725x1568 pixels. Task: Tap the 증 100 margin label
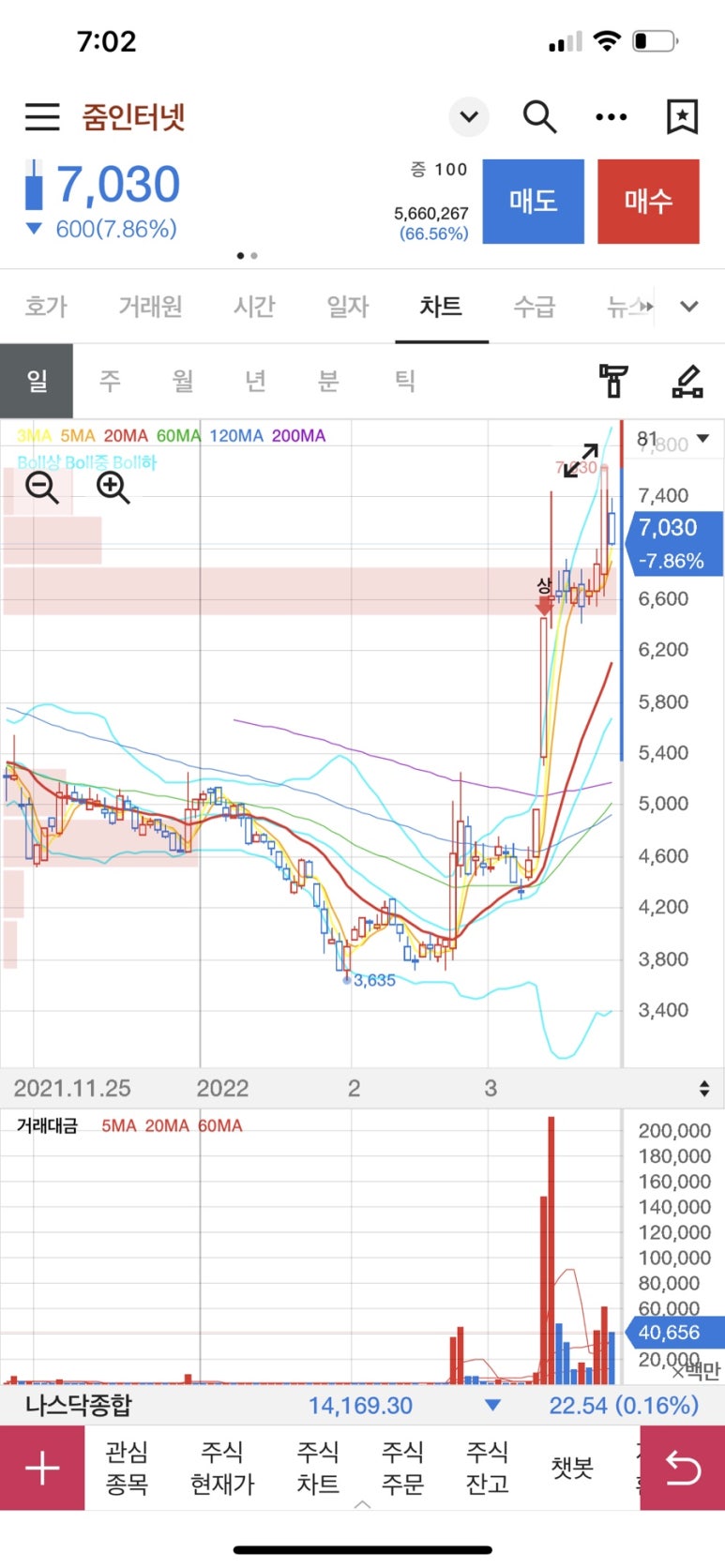(439, 170)
